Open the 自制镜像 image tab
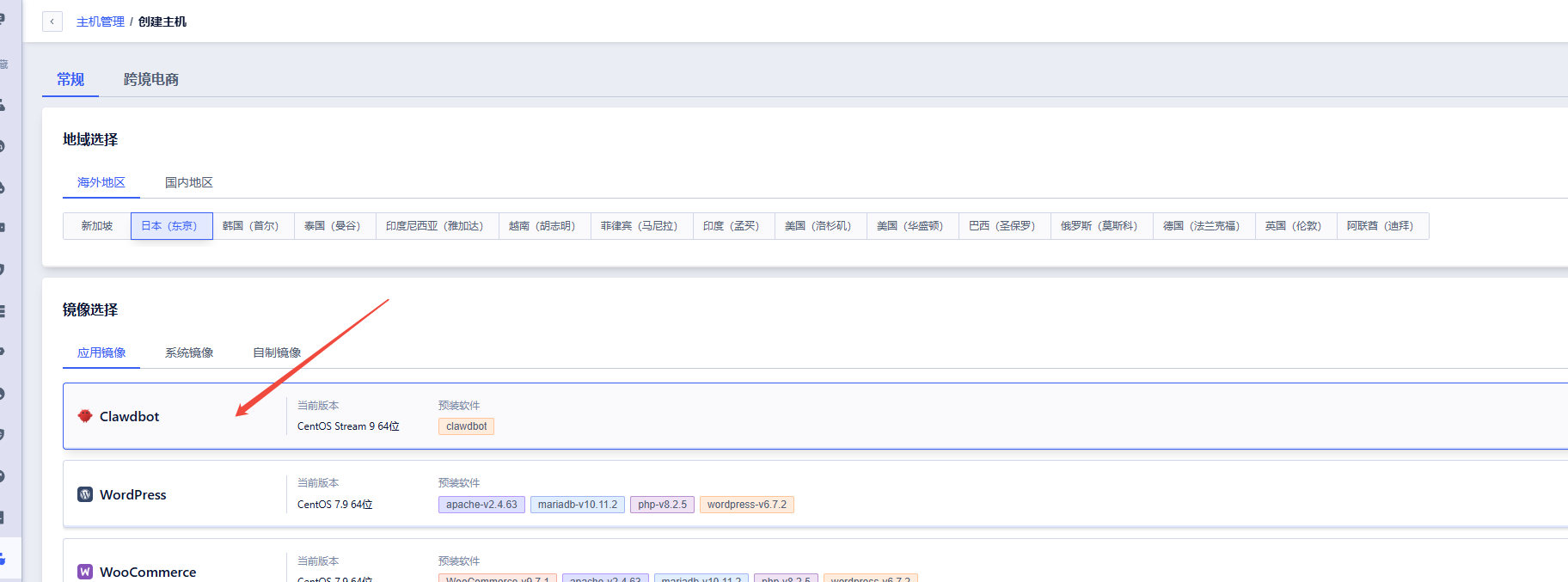 pos(277,352)
